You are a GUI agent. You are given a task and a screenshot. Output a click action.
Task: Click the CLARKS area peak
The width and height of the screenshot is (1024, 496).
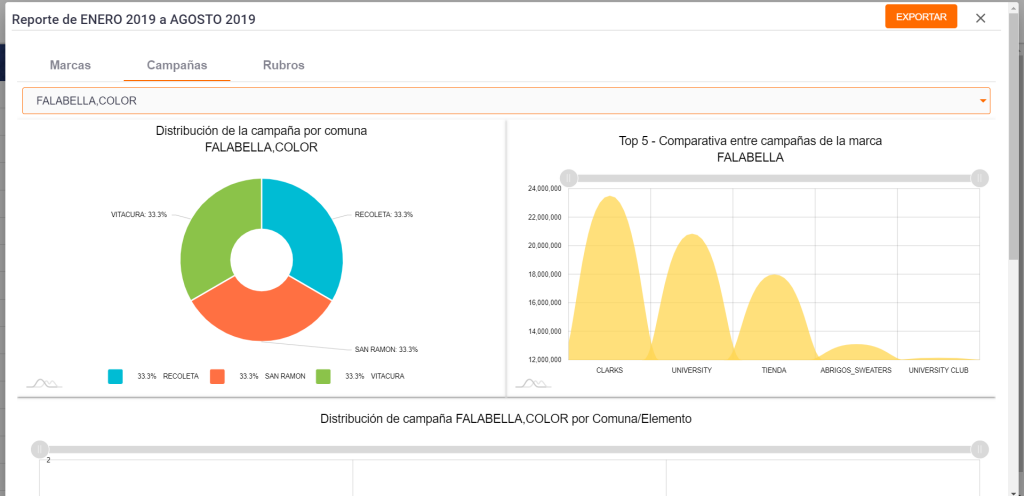[610, 197]
